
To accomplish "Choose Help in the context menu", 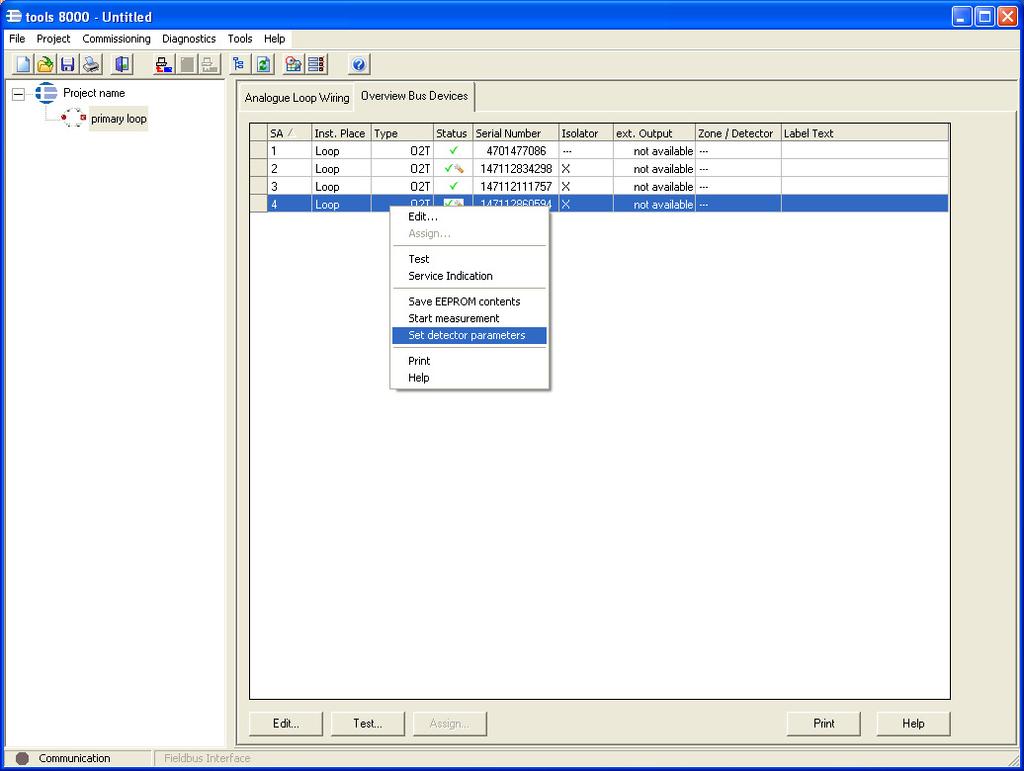I will click(470, 378).
